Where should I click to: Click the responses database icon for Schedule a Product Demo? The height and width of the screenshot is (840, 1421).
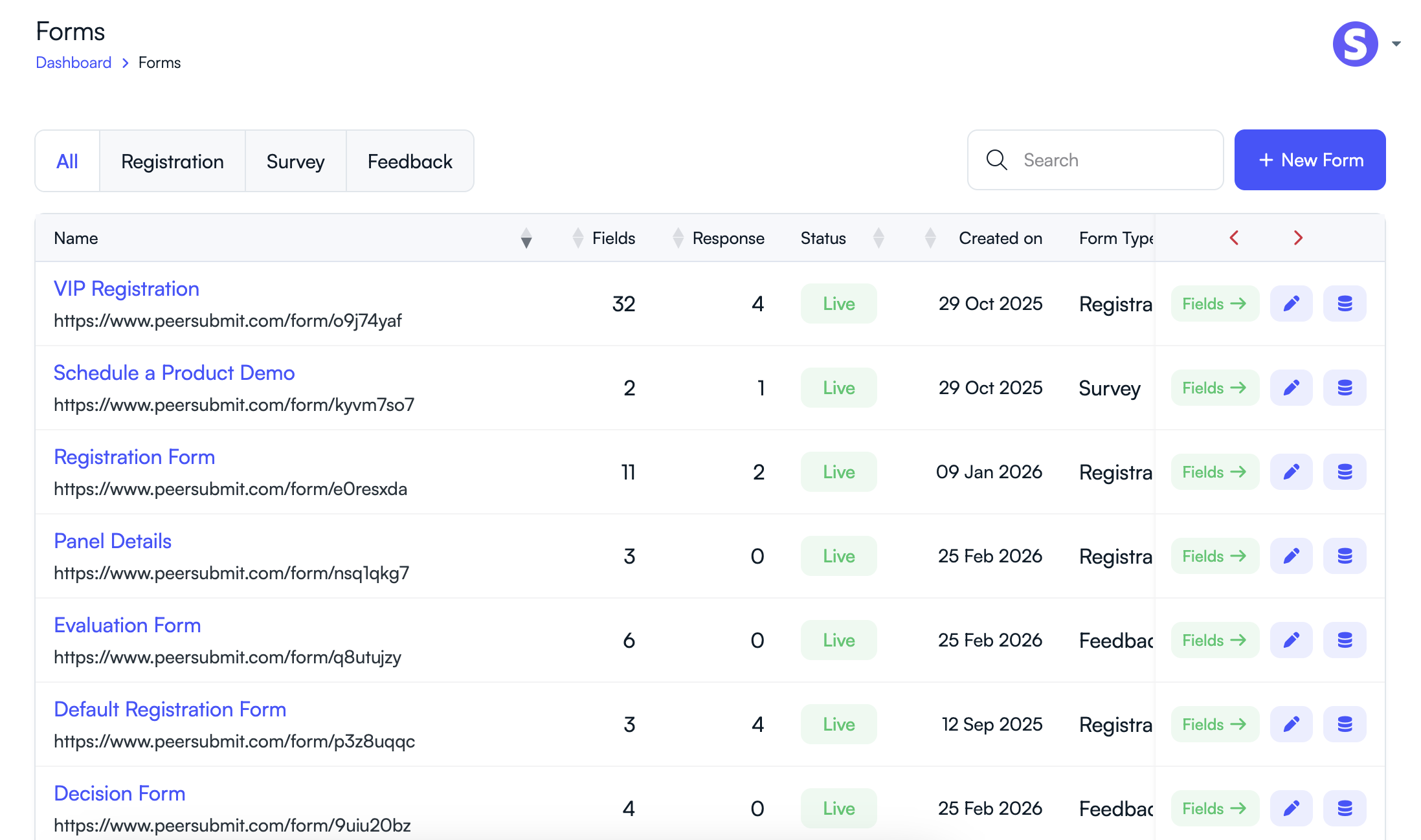click(x=1345, y=388)
